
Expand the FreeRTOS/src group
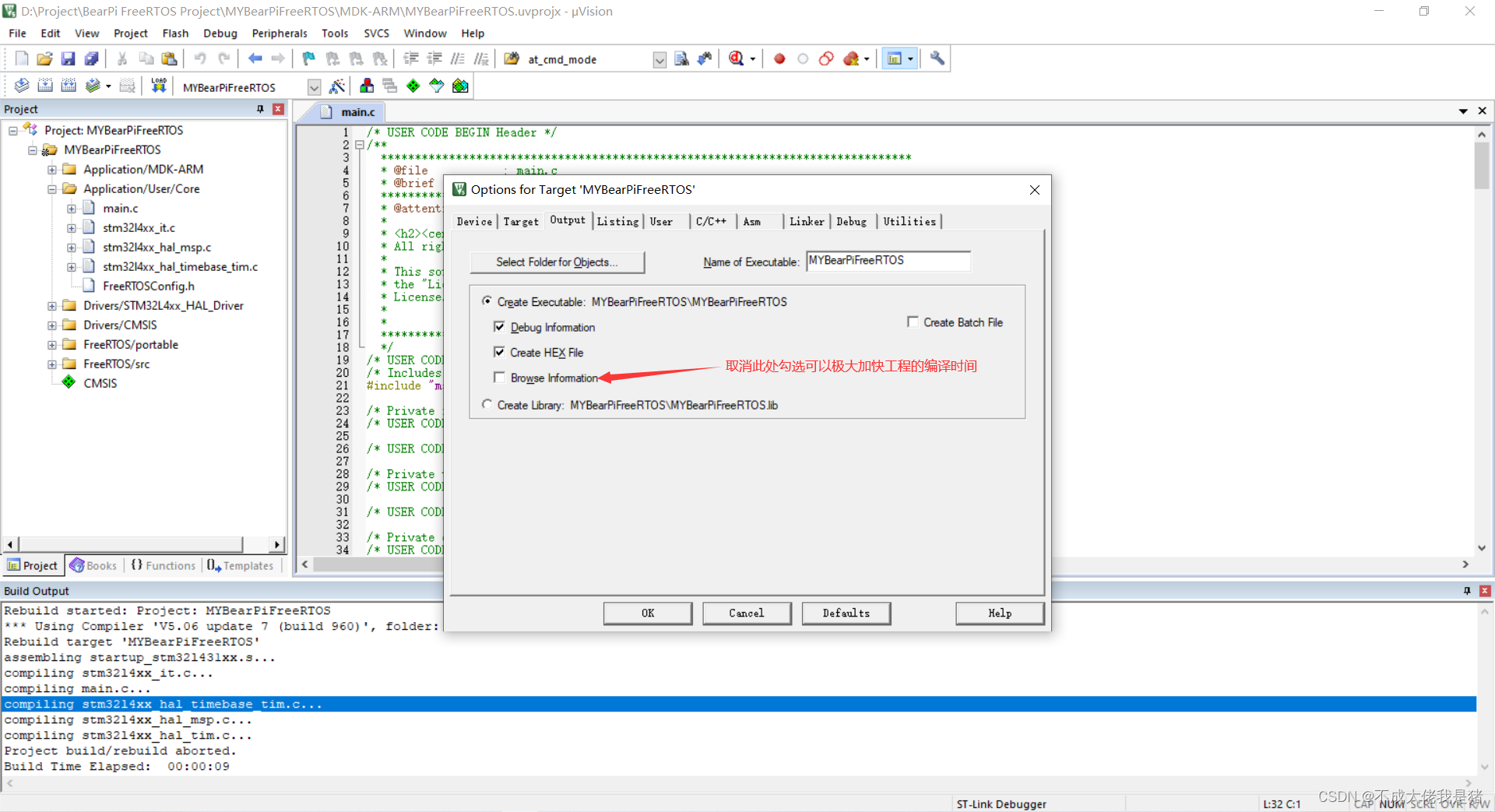(x=52, y=364)
